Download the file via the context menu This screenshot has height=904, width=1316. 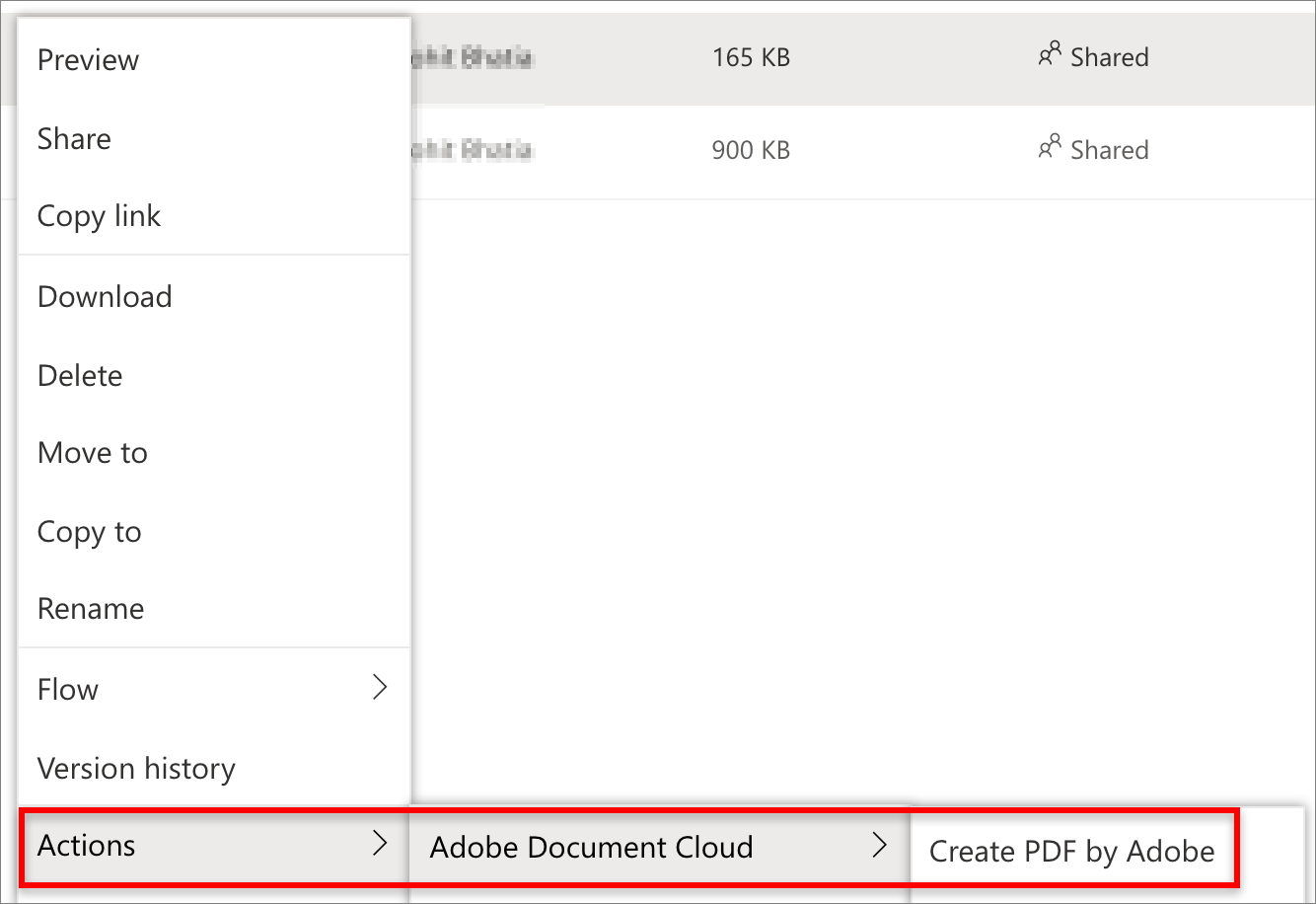click(105, 297)
